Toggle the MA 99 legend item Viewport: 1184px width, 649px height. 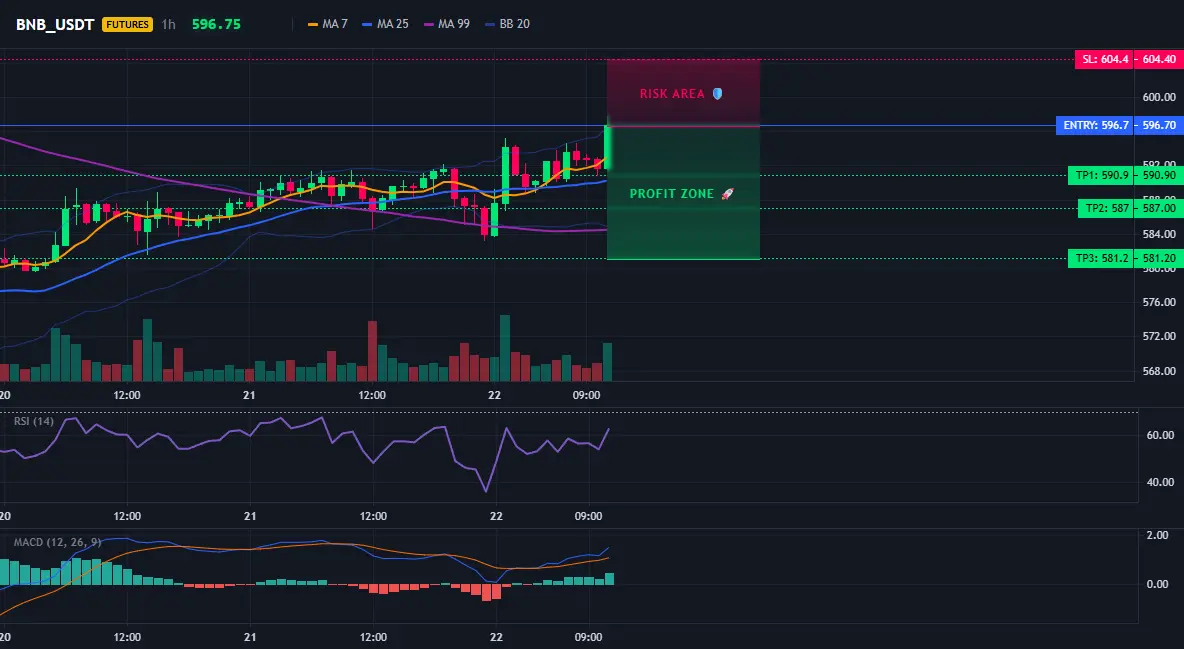(x=447, y=24)
